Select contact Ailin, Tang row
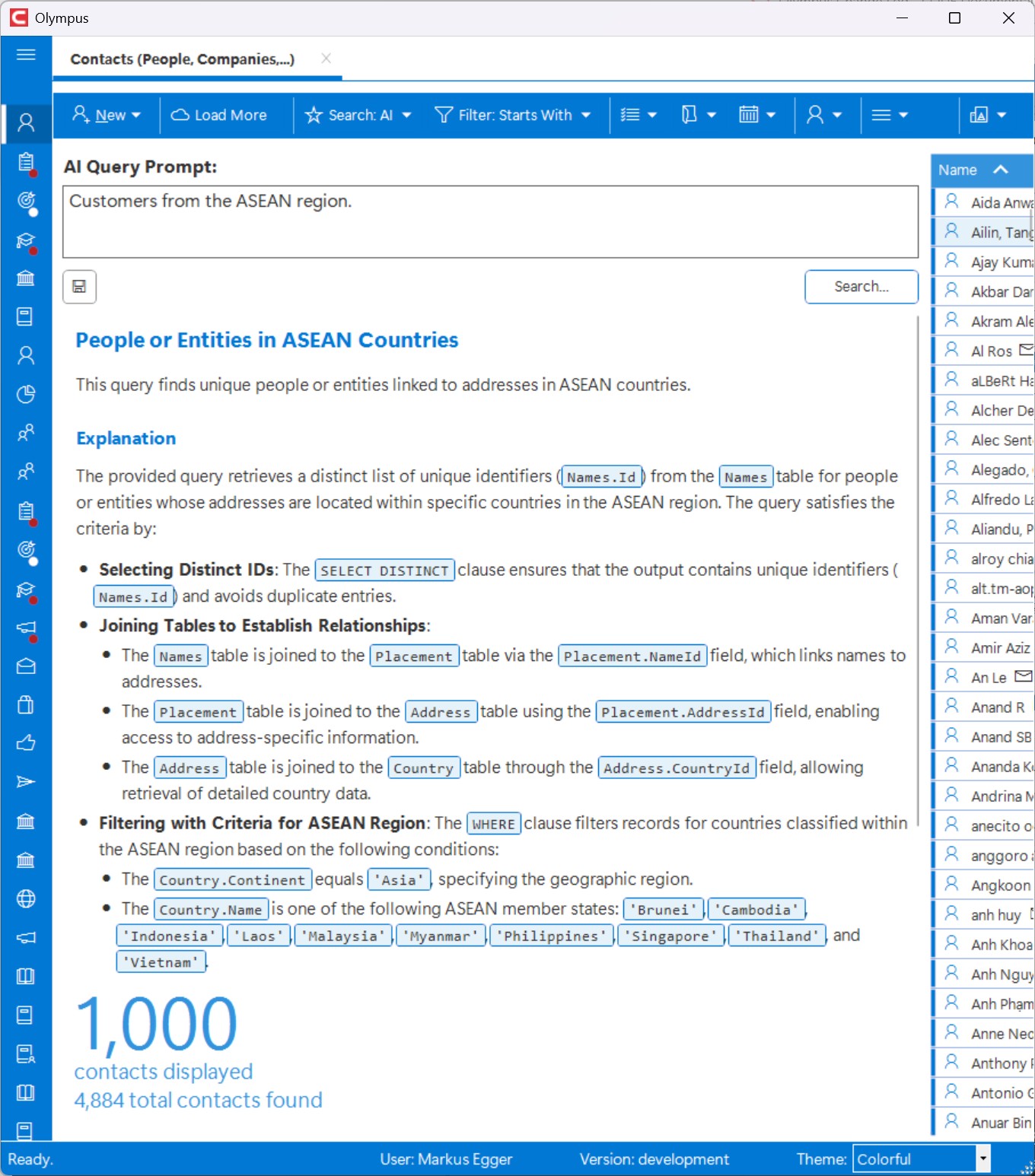1035x1176 pixels. [983, 232]
